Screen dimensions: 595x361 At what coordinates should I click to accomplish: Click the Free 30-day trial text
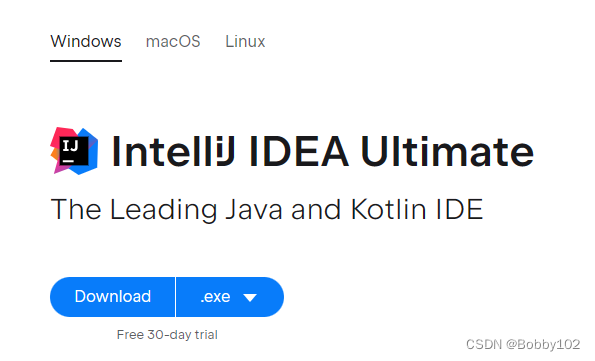[167, 335]
